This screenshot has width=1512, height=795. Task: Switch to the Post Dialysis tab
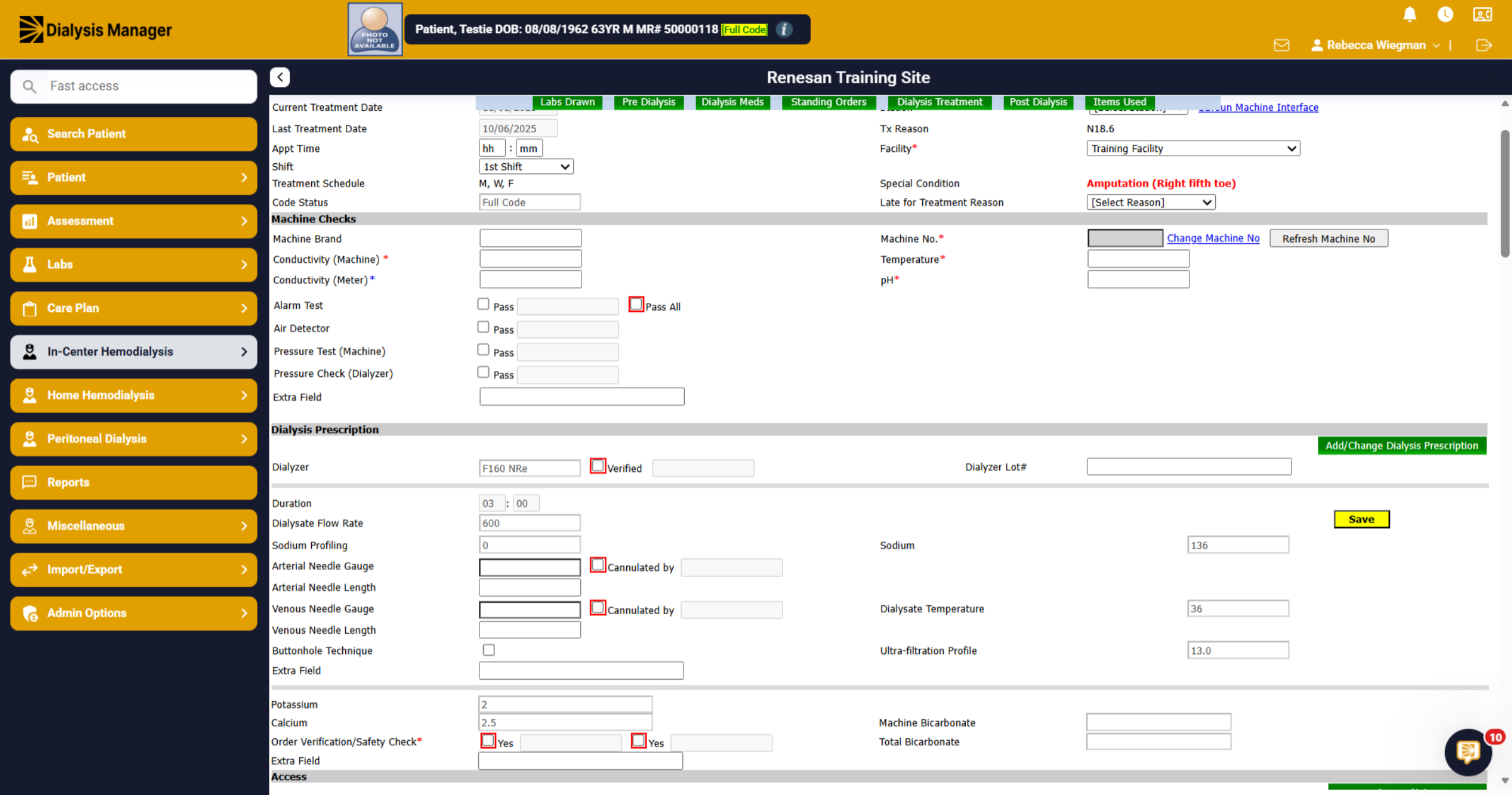click(1038, 102)
